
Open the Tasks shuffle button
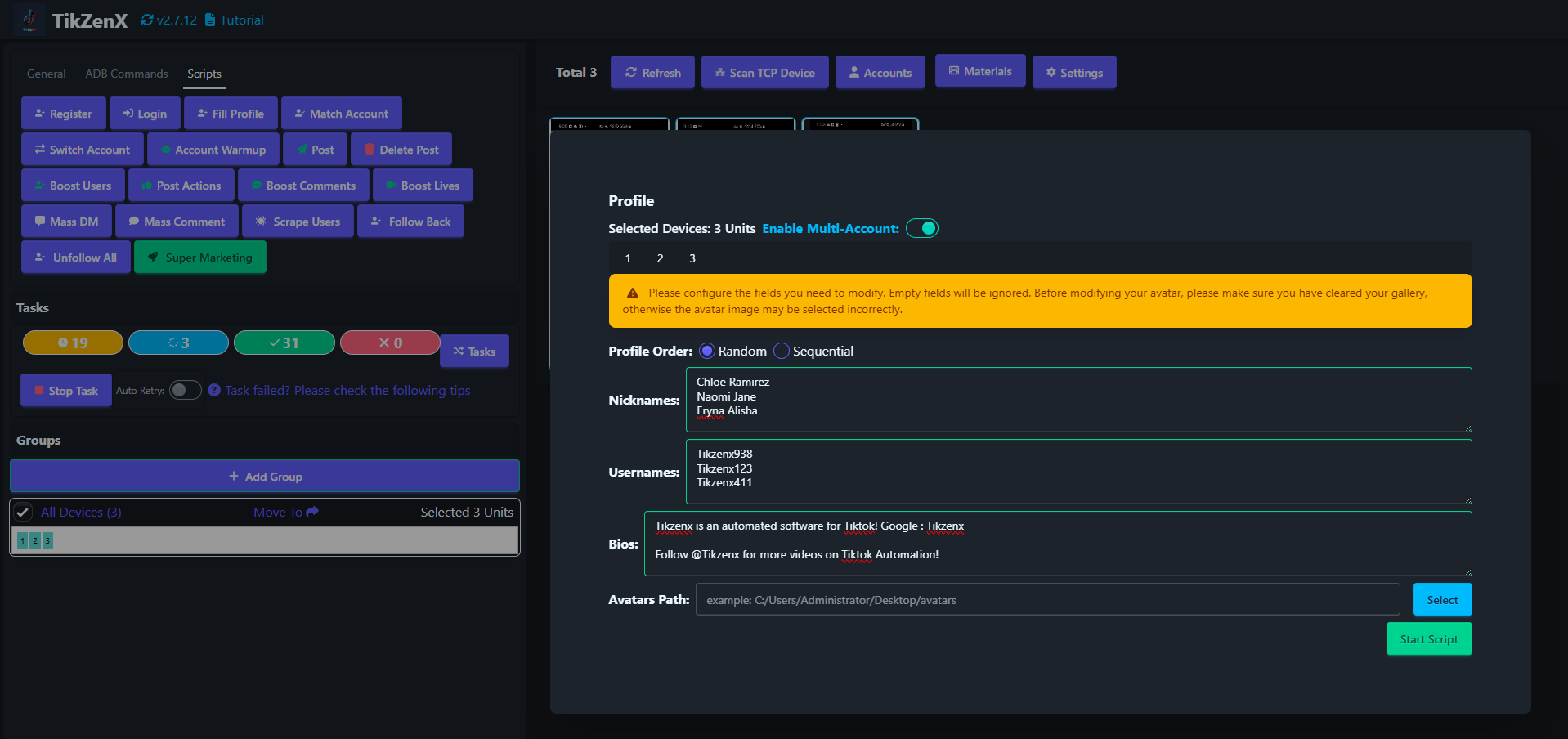pyautogui.click(x=474, y=352)
